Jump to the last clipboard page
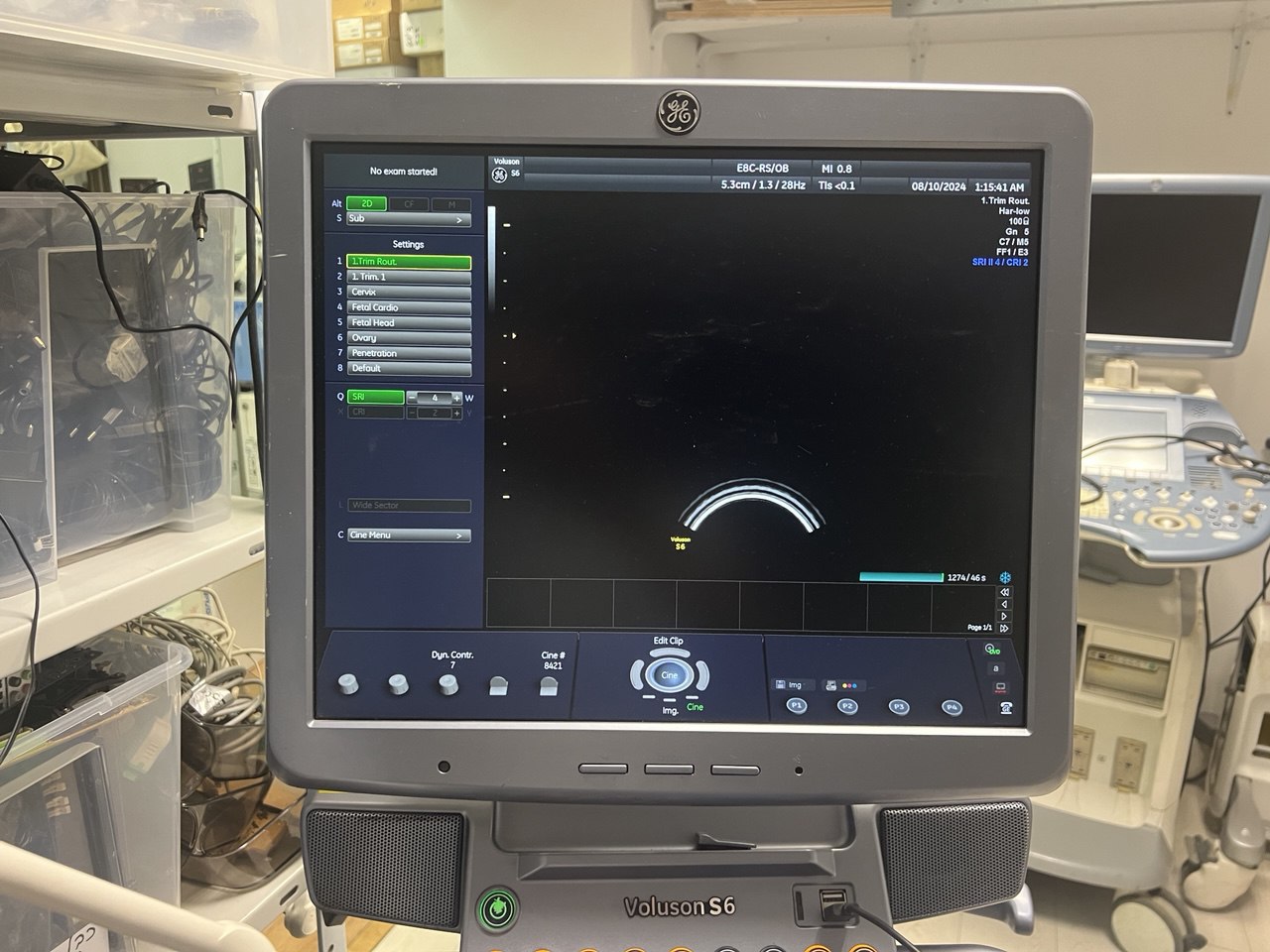Screen dimensions: 1270x952 [x=1005, y=628]
